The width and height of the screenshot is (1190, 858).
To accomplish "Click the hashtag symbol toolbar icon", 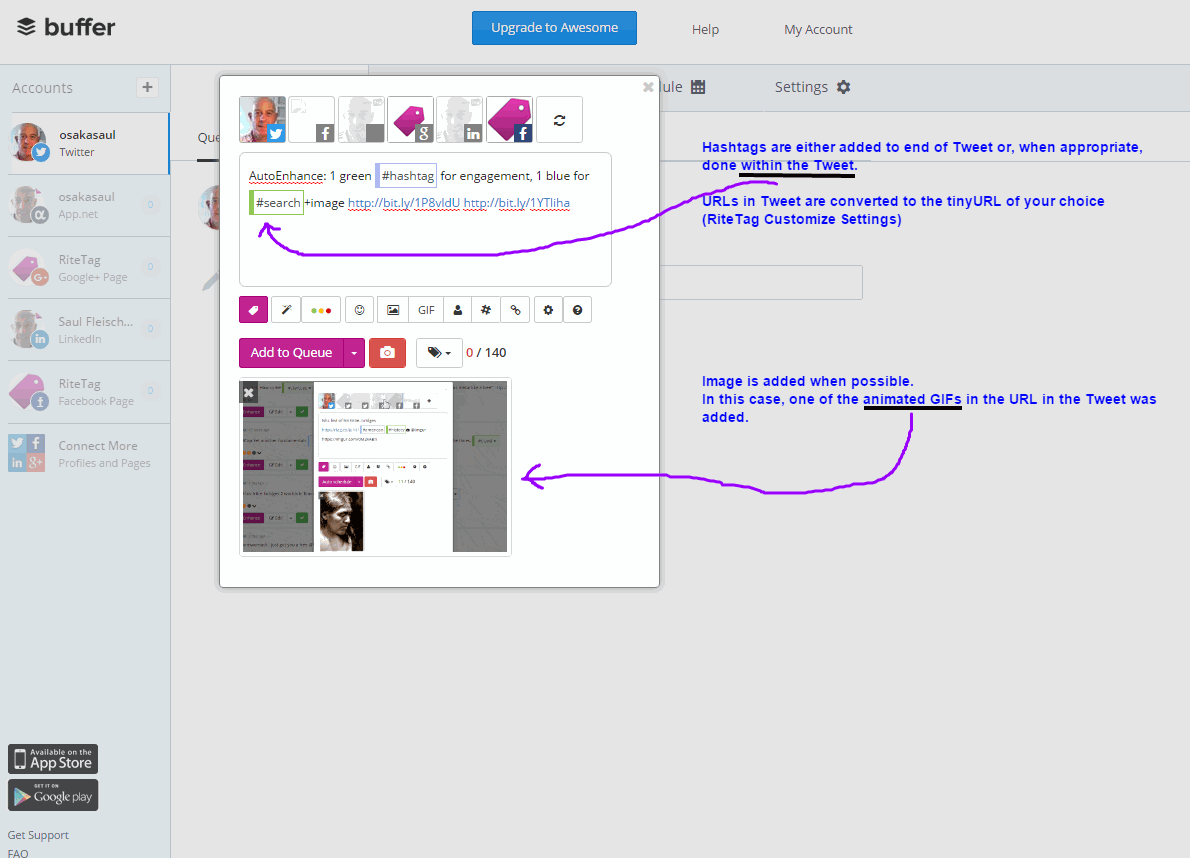I will click(486, 310).
